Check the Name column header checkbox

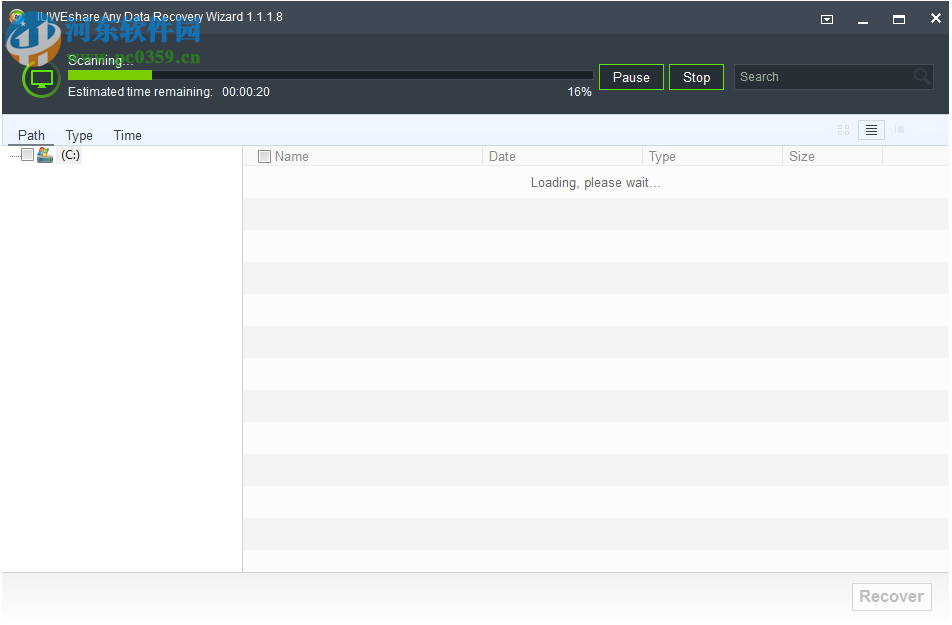coord(265,156)
